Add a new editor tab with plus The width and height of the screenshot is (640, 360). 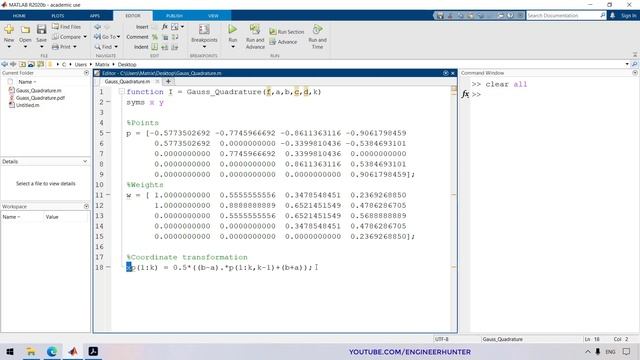click(168, 82)
